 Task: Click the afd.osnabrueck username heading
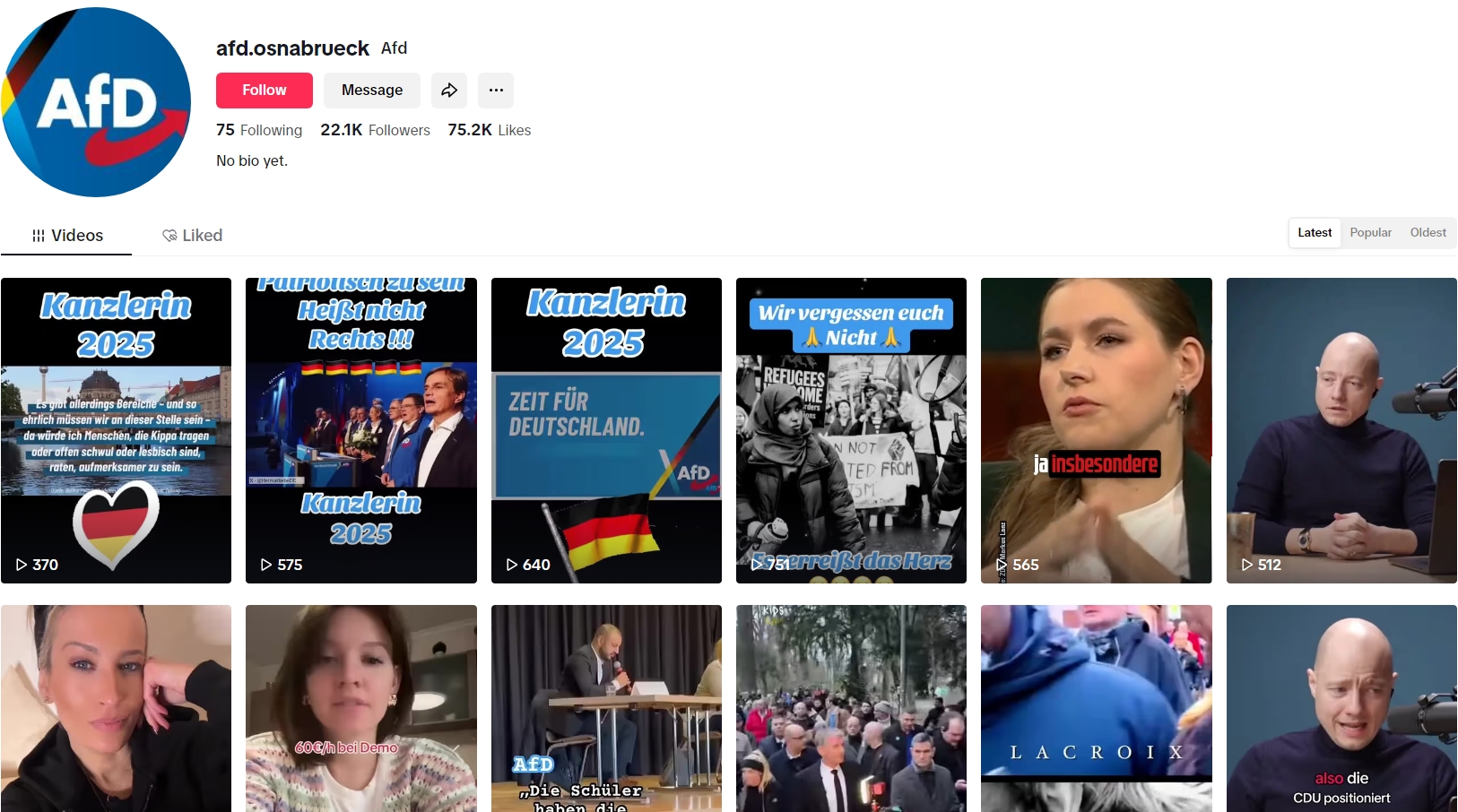click(x=292, y=48)
